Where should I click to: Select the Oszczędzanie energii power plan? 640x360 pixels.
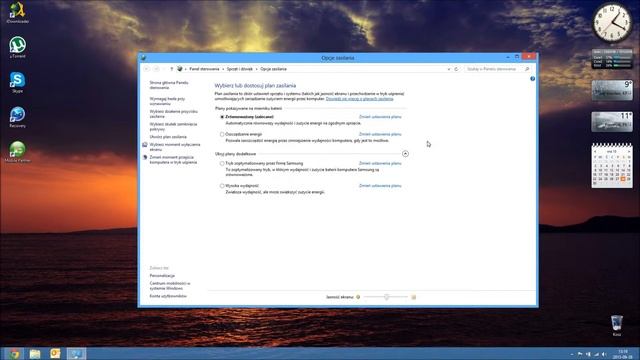pos(222,134)
